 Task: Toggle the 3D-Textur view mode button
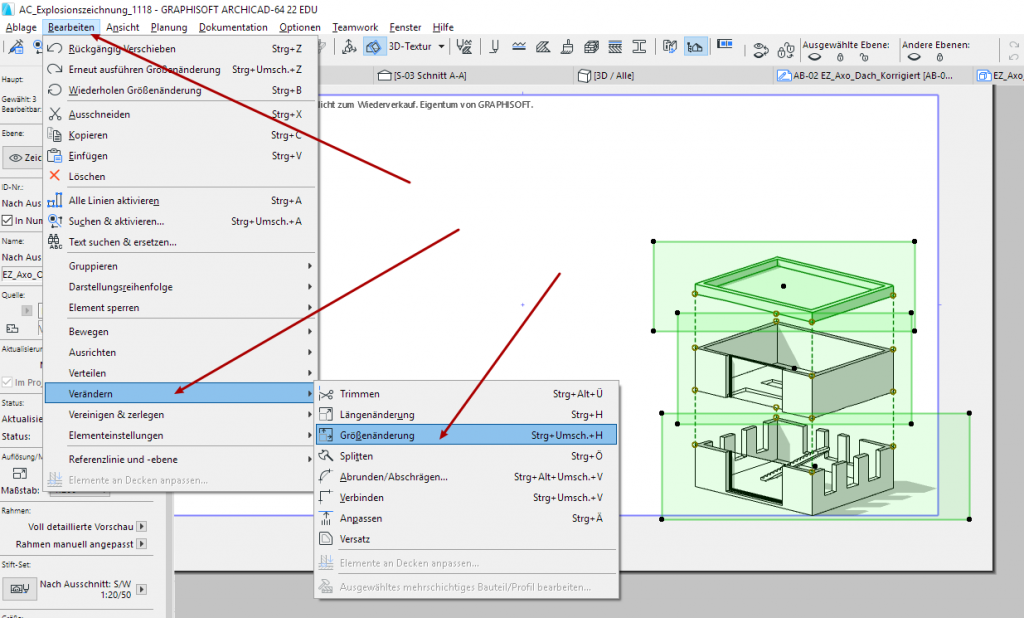point(374,46)
